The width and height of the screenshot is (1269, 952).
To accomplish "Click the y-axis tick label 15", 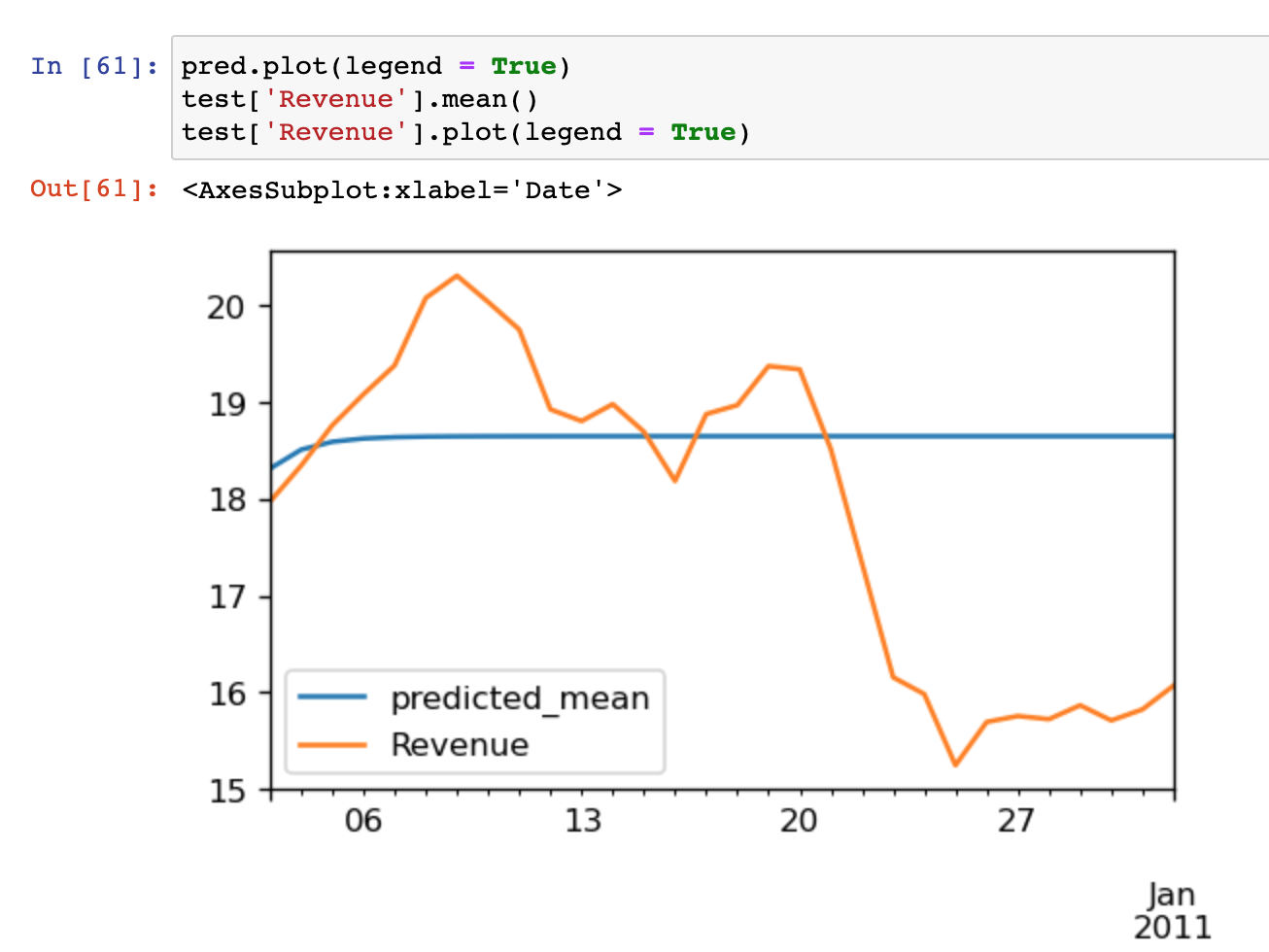I will tap(225, 791).
